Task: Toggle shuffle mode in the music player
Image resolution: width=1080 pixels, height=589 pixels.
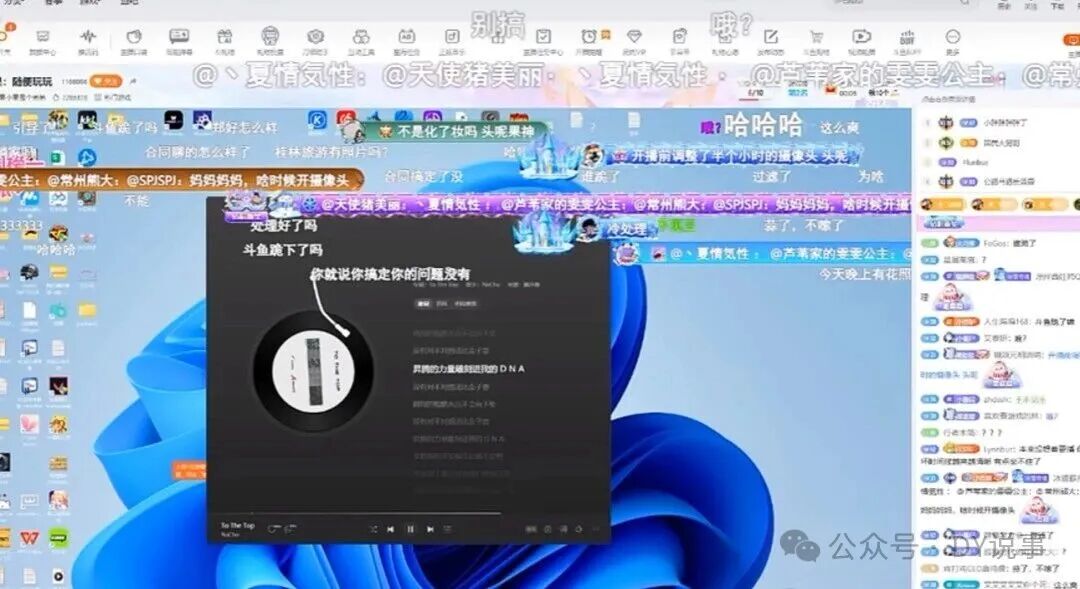Action: click(373, 529)
